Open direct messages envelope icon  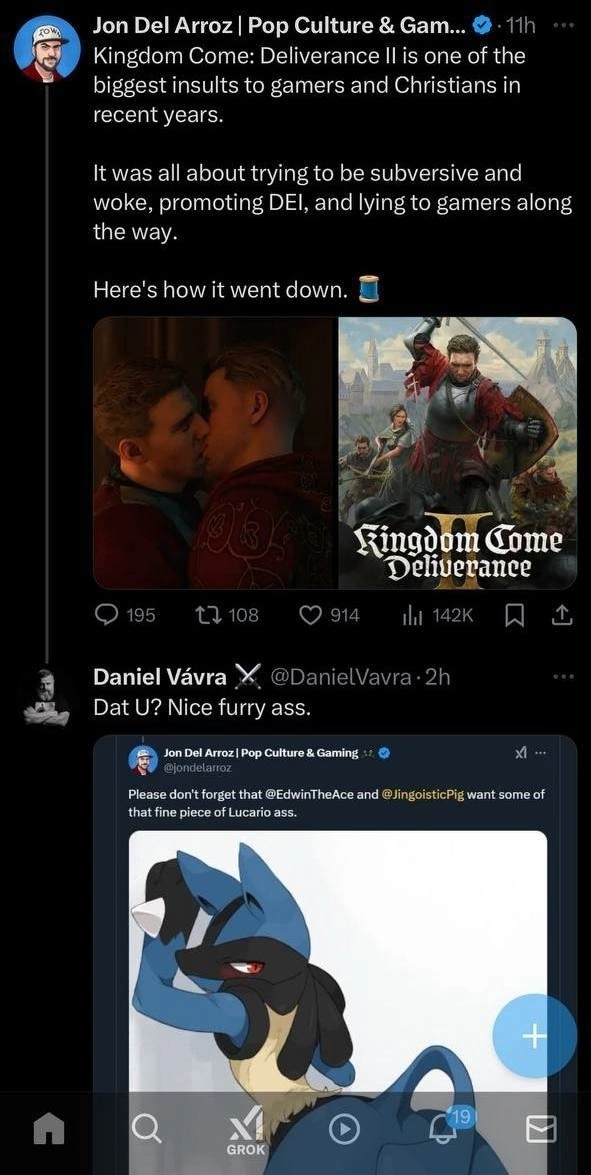click(x=541, y=1127)
